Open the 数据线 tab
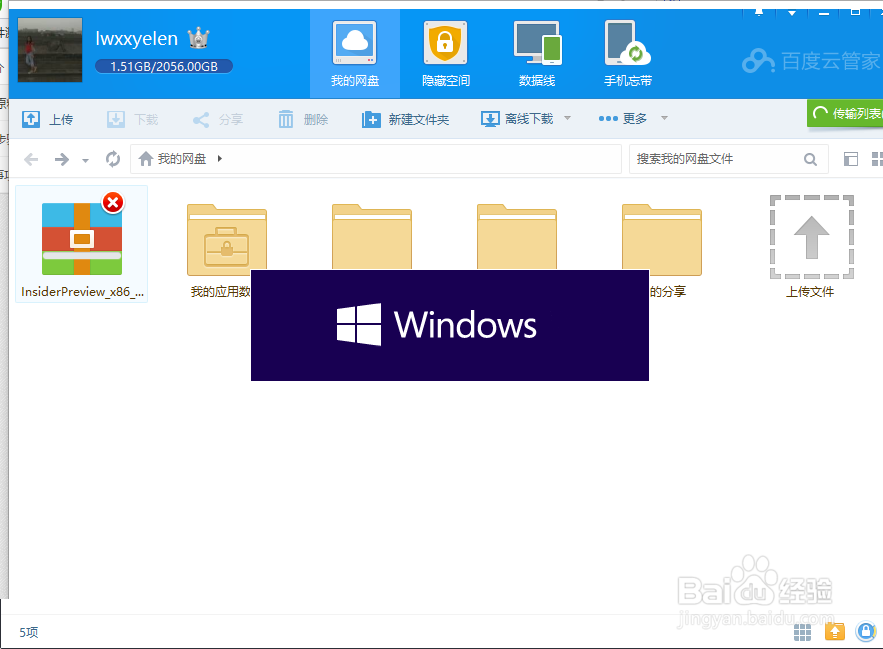Image resolution: width=883 pixels, height=649 pixels. (537, 54)
